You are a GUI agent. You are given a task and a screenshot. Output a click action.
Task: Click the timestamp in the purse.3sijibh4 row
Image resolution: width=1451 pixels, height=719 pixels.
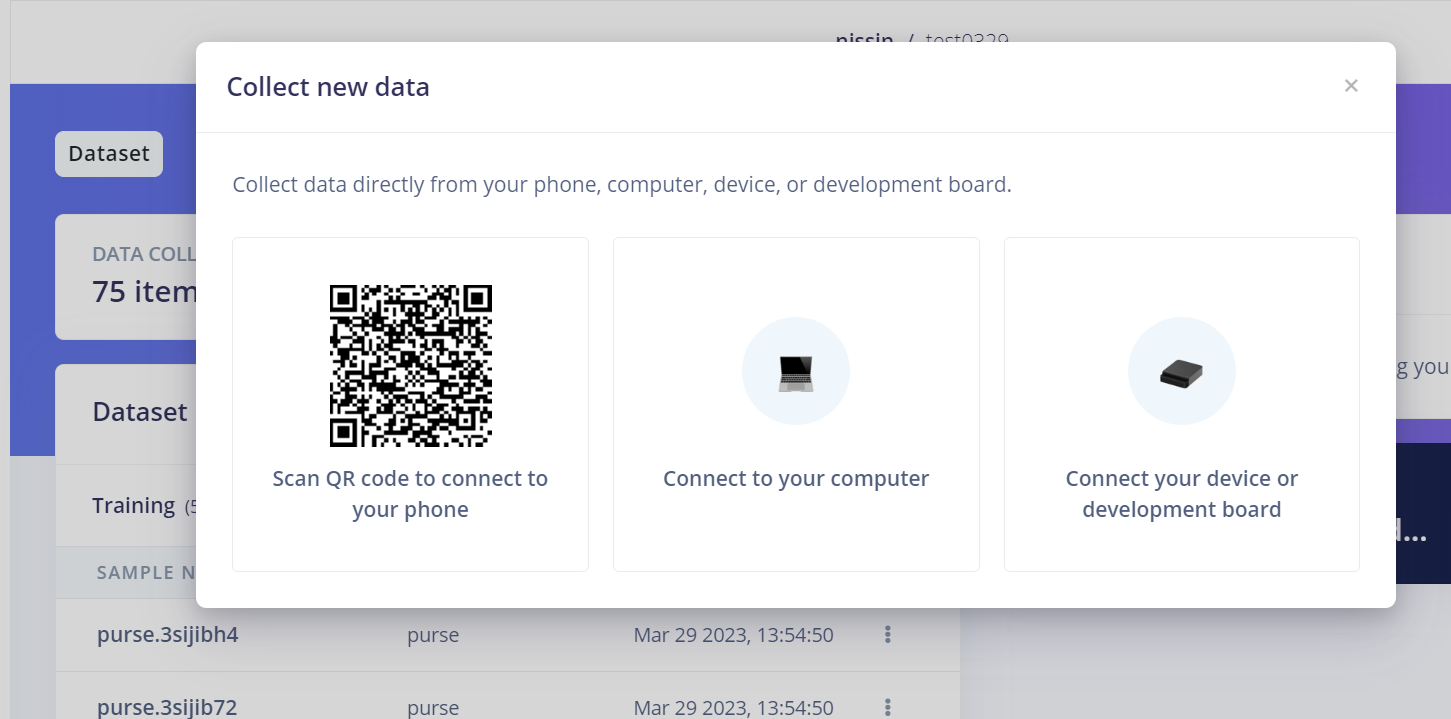tap(734, 635)
